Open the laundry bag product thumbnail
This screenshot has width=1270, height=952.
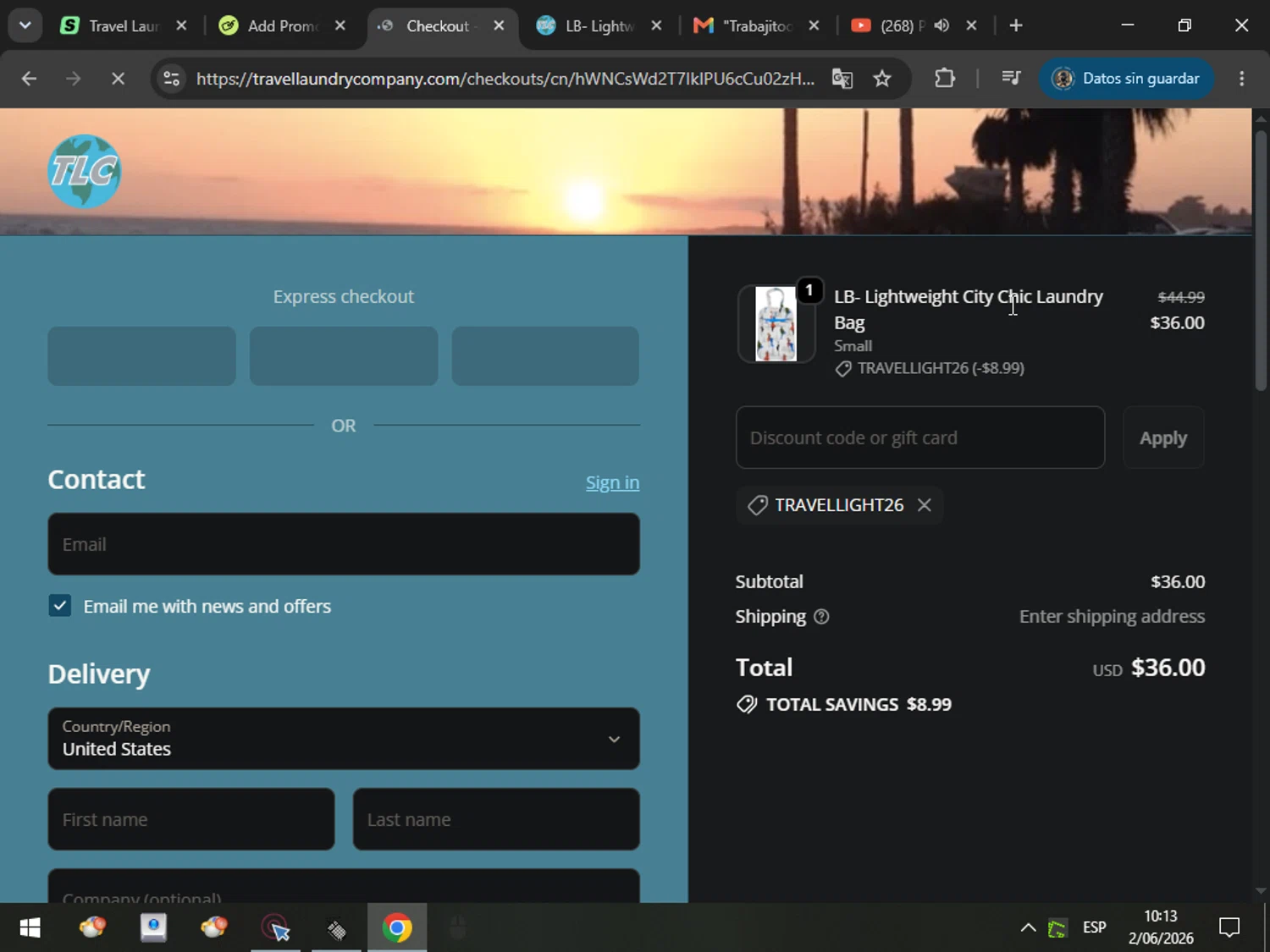(x=776, y=324)
